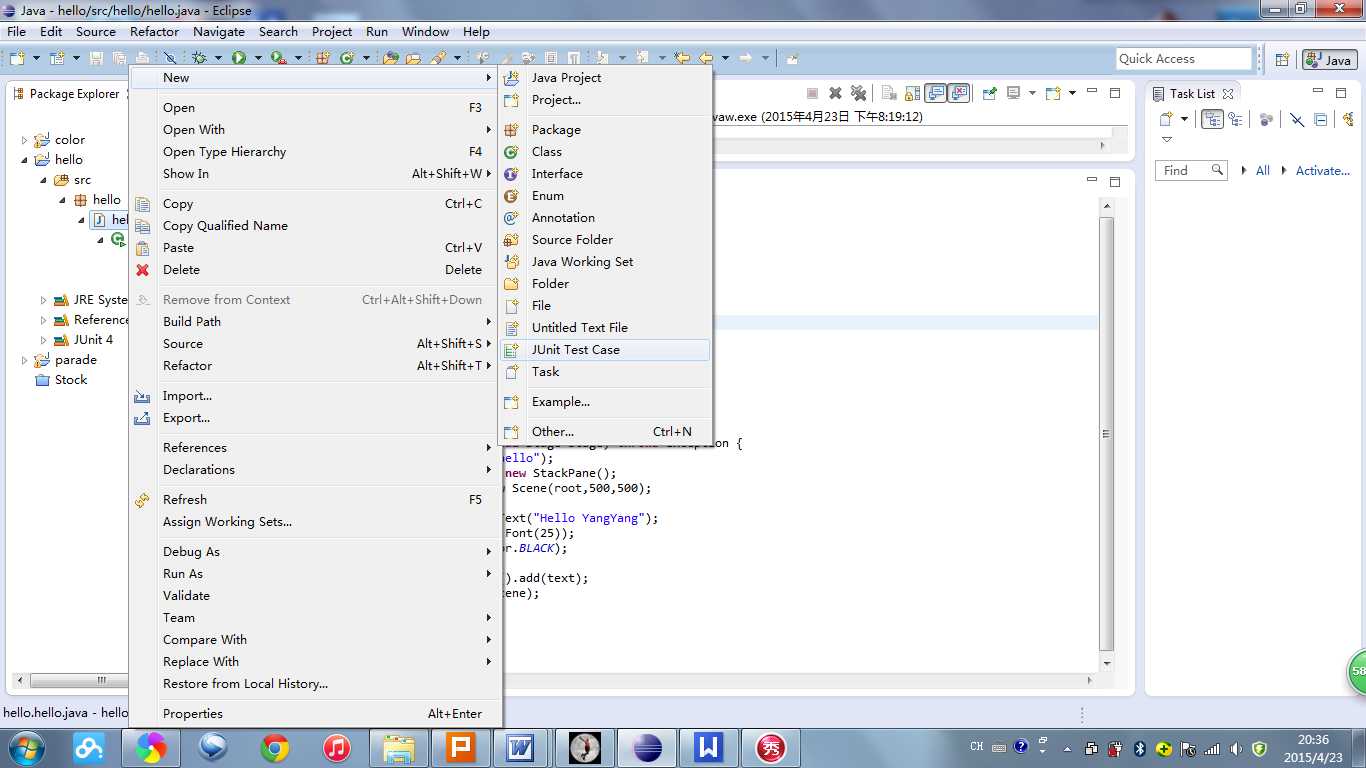
Task: Open the Refactor menu in menu bar
Action: click(x=155, y=31)
